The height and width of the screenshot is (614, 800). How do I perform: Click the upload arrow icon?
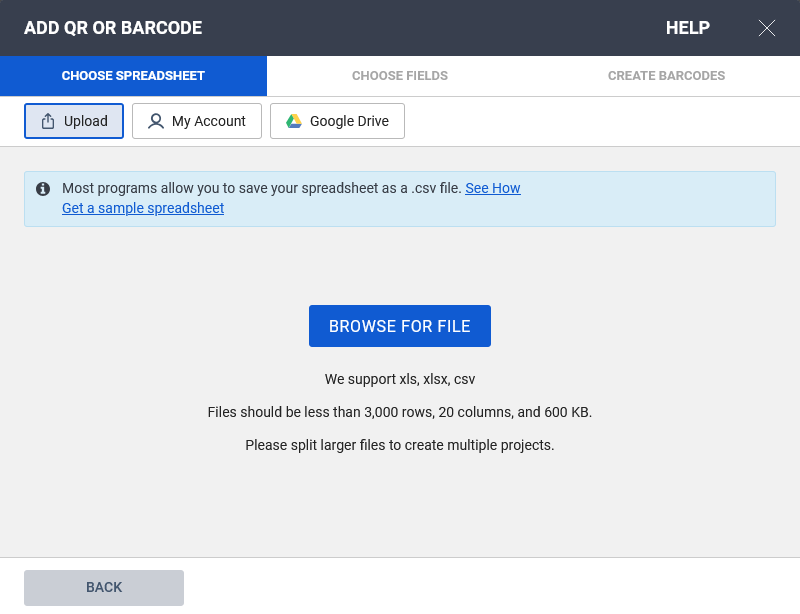(x=48, y=121)
